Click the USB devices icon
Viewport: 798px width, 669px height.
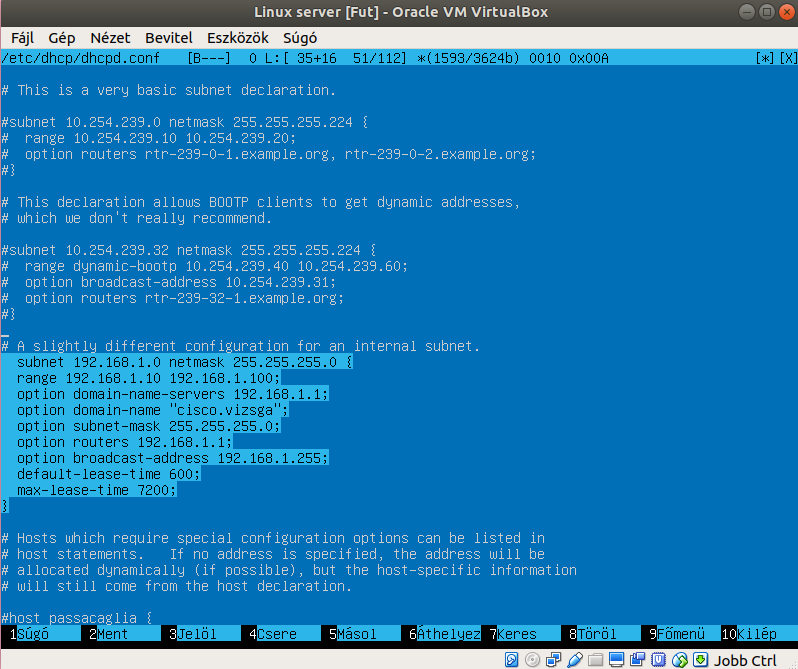575,660
